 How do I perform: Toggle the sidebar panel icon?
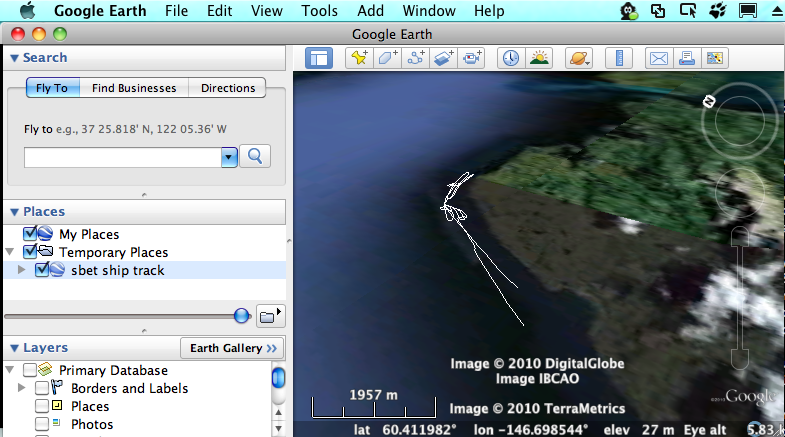pyautogui.click(x=319, y=58)
